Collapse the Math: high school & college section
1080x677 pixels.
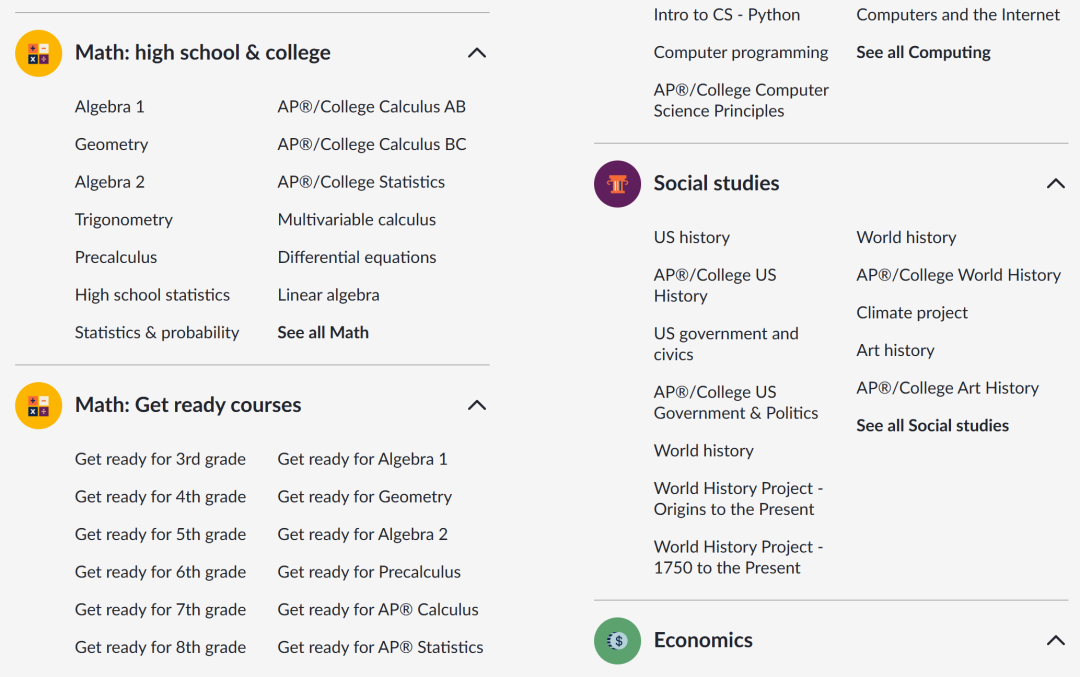pyautogui.click(x=477, y=53)
